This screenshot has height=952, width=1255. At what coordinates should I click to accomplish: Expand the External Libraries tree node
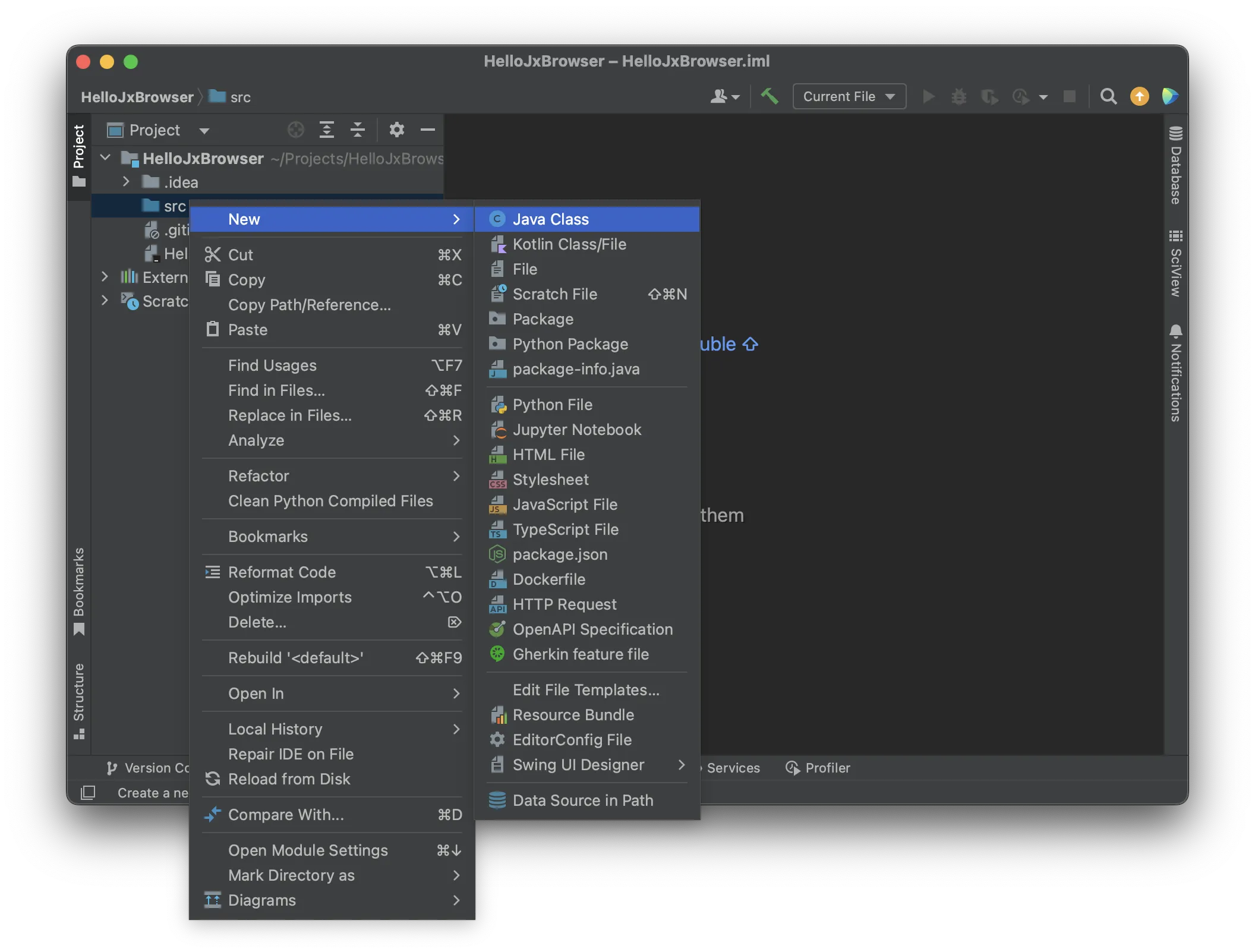coord(105,277)
